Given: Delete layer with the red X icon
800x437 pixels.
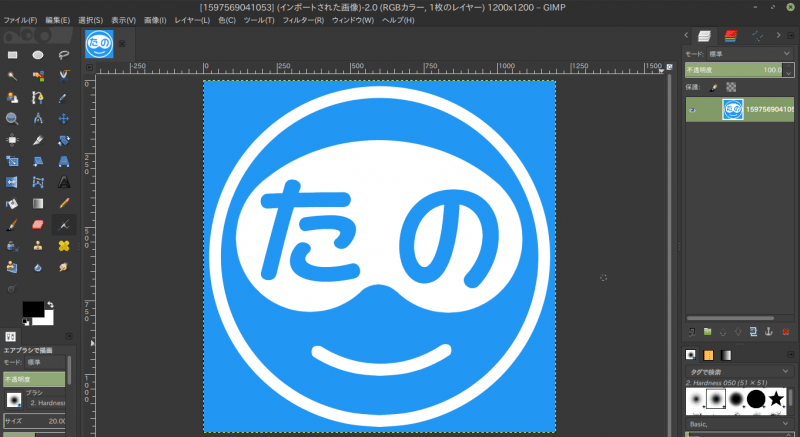Looking at the screenshot, I should point(785,331).
